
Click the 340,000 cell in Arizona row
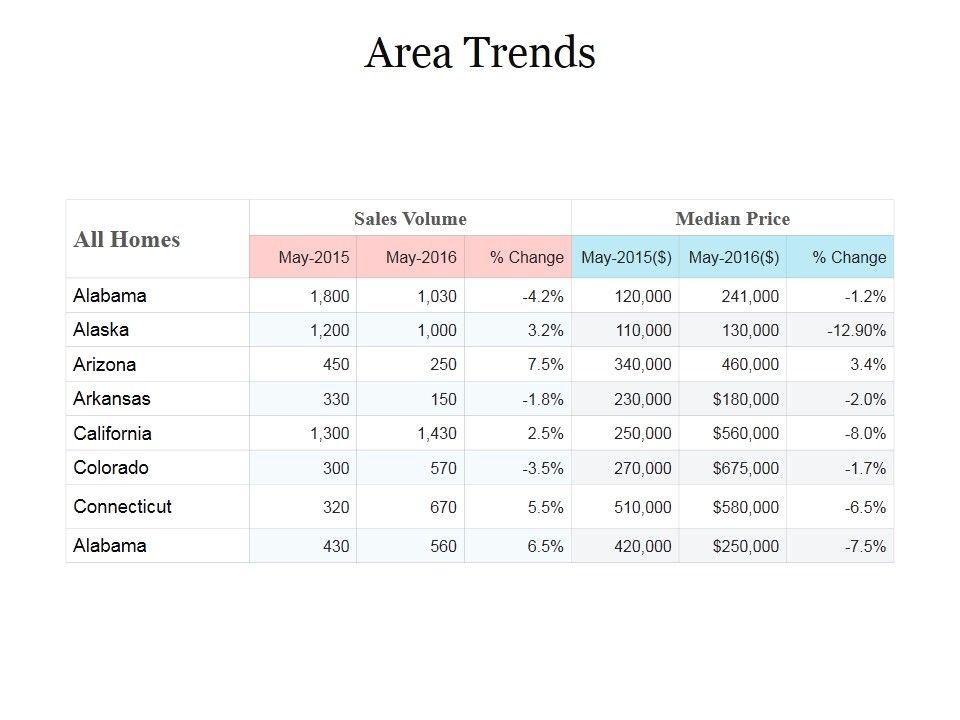point(625,364)
